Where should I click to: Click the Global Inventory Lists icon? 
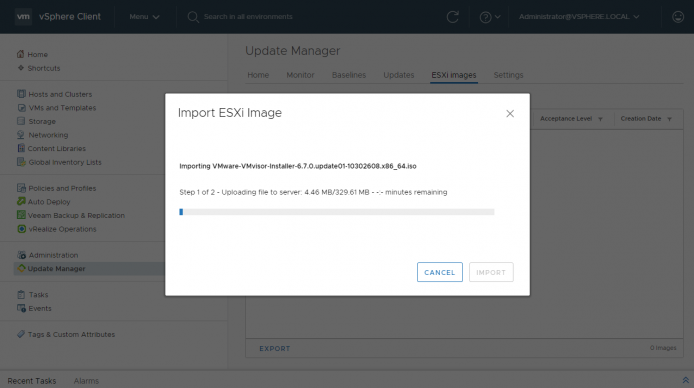[21, 162]
